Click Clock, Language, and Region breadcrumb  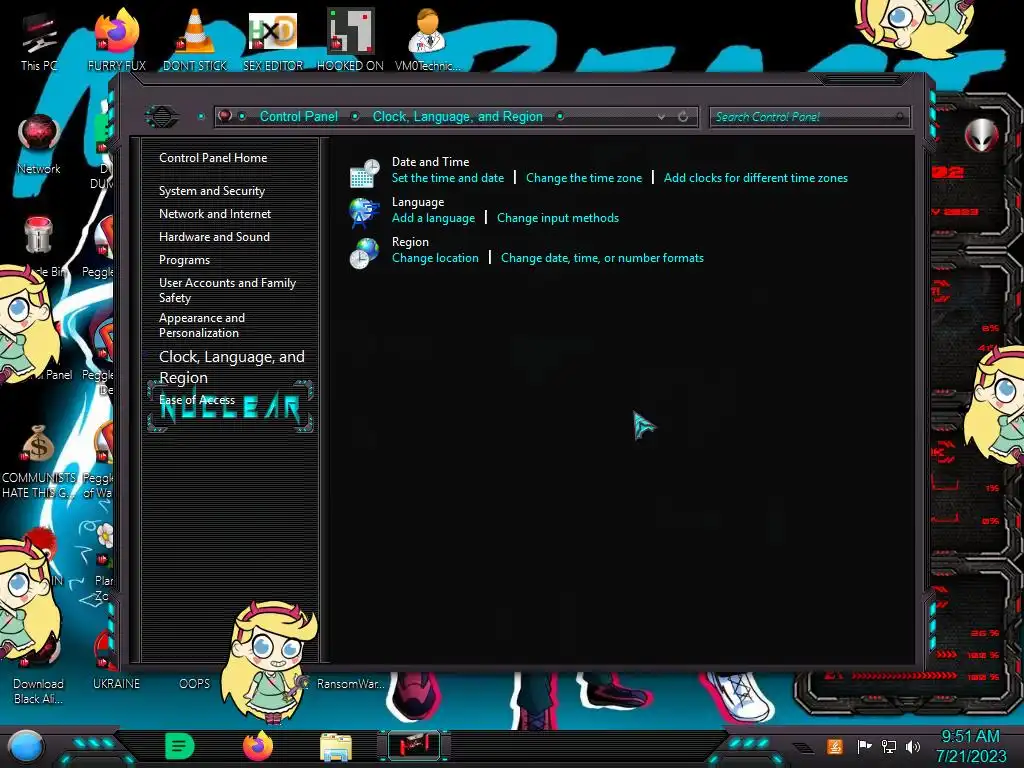pos(458,116)
